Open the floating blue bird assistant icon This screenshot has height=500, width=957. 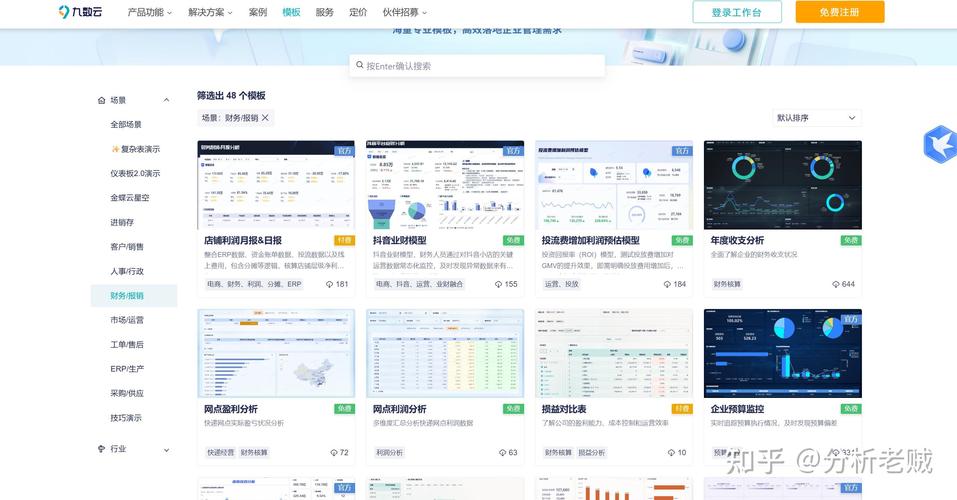click(x=939, y=144)
